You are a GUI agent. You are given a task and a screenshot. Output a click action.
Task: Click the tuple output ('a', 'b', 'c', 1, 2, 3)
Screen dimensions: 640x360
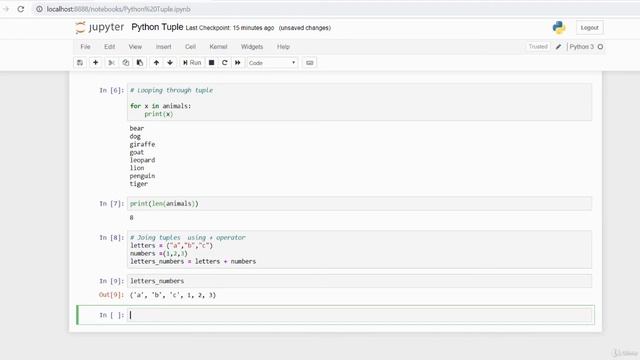[x=173, y=295]
